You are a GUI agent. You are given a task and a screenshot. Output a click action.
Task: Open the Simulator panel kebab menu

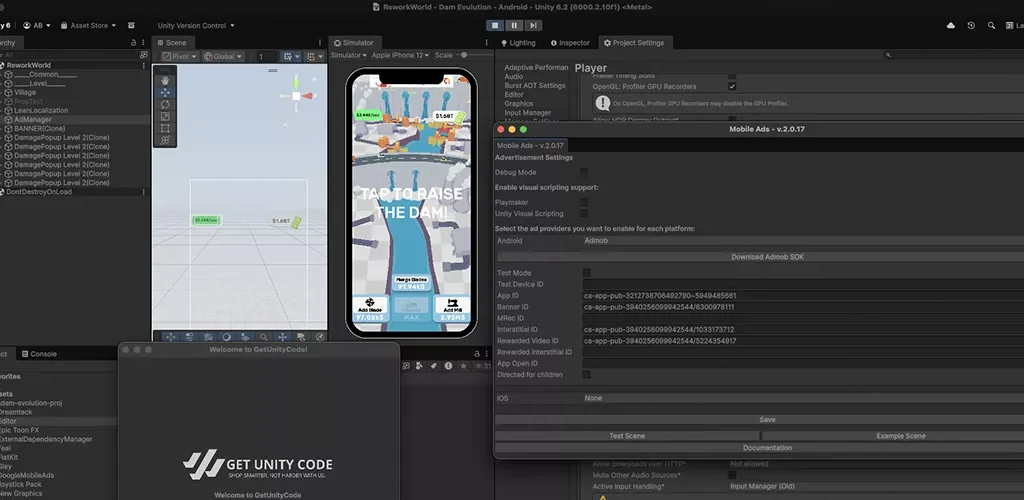point(487,42)
